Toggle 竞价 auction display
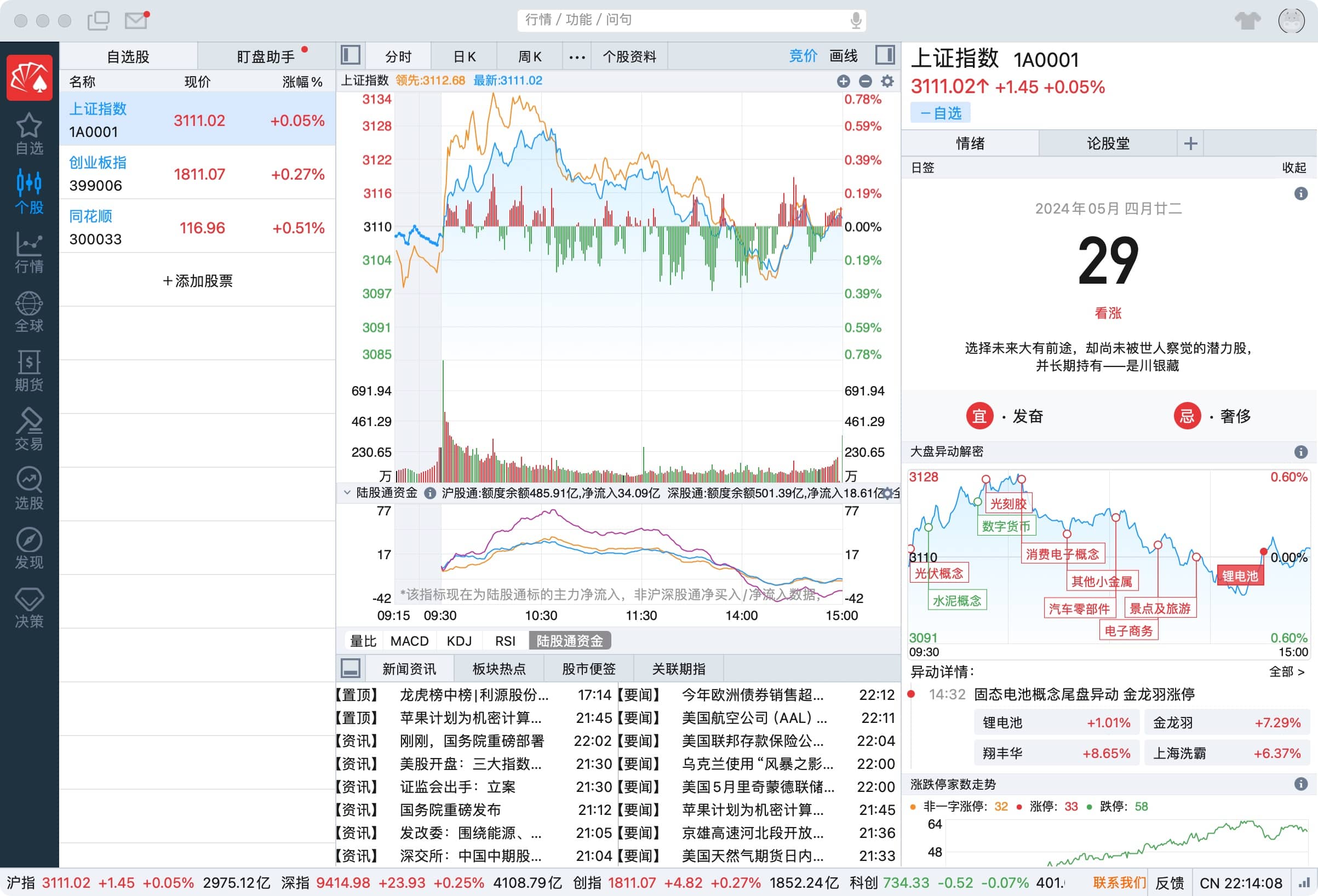The width and height of the screenshot is (1318, 896). pos(803,56)
